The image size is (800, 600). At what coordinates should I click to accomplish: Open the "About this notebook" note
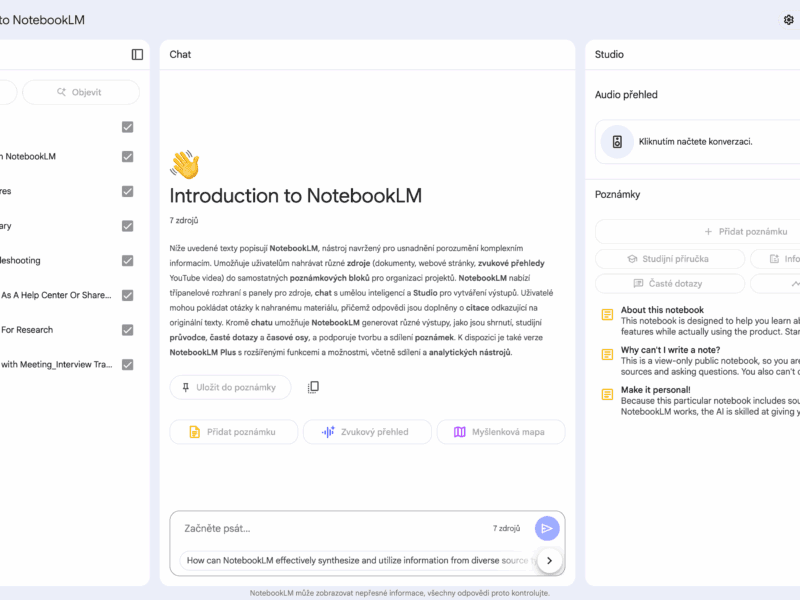[701, 320]
